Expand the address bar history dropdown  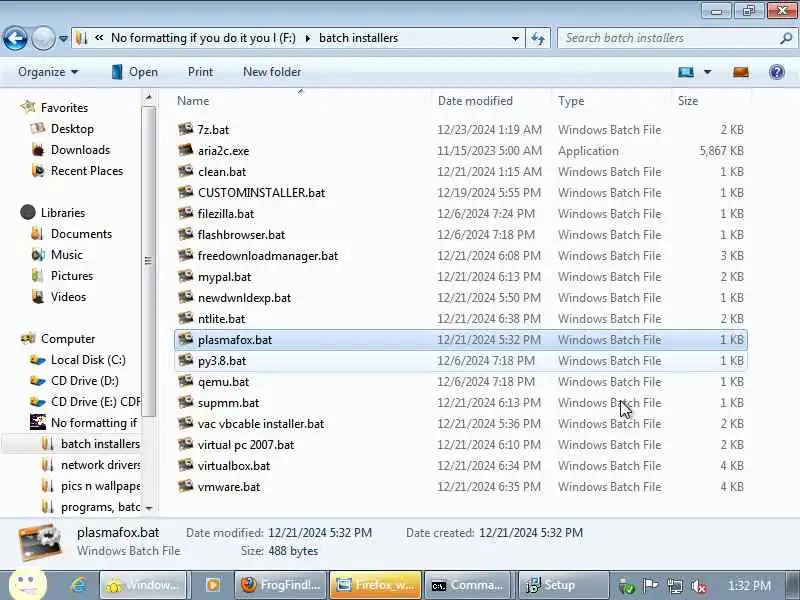click(515, 38)
